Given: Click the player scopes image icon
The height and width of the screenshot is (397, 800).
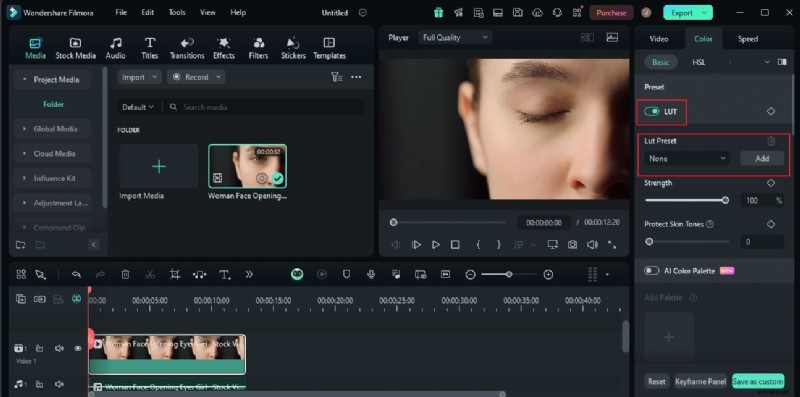Looking at the screenshot, I should coord(612,37).
